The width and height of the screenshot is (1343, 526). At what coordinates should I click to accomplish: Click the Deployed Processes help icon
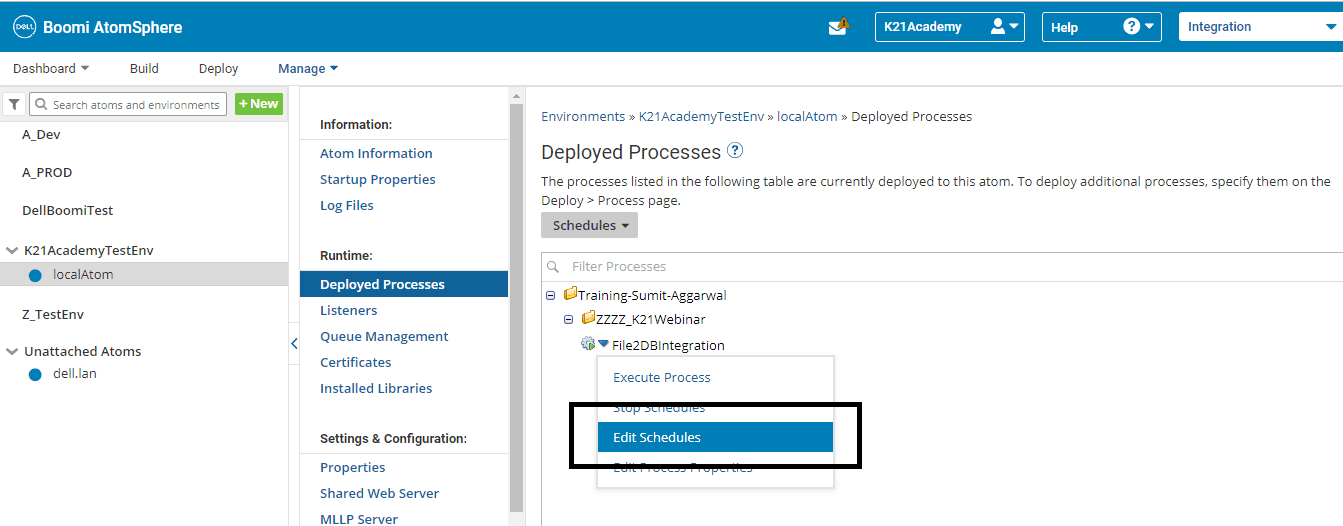[x=735, y=151]
